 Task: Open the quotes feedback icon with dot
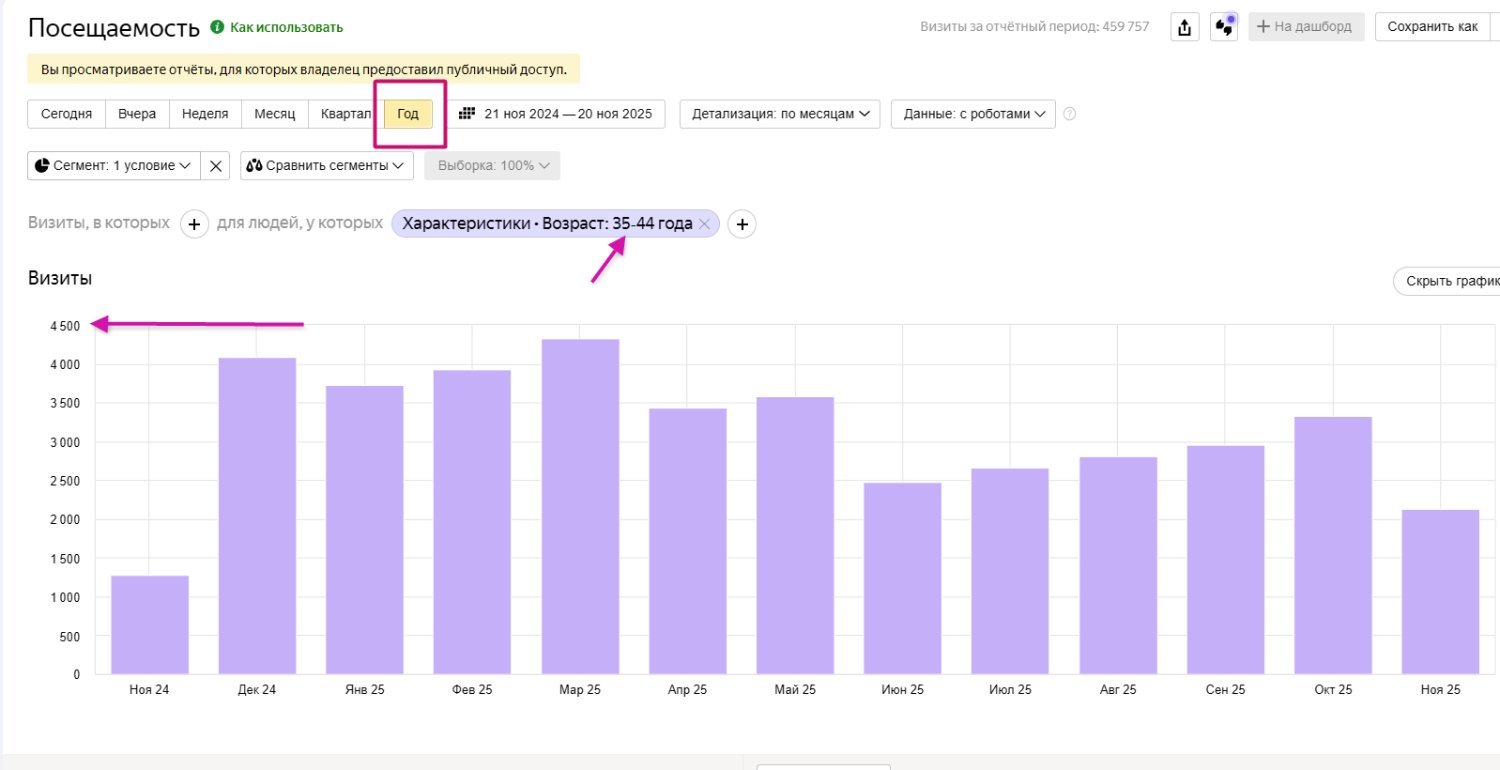click(1224, 27)
